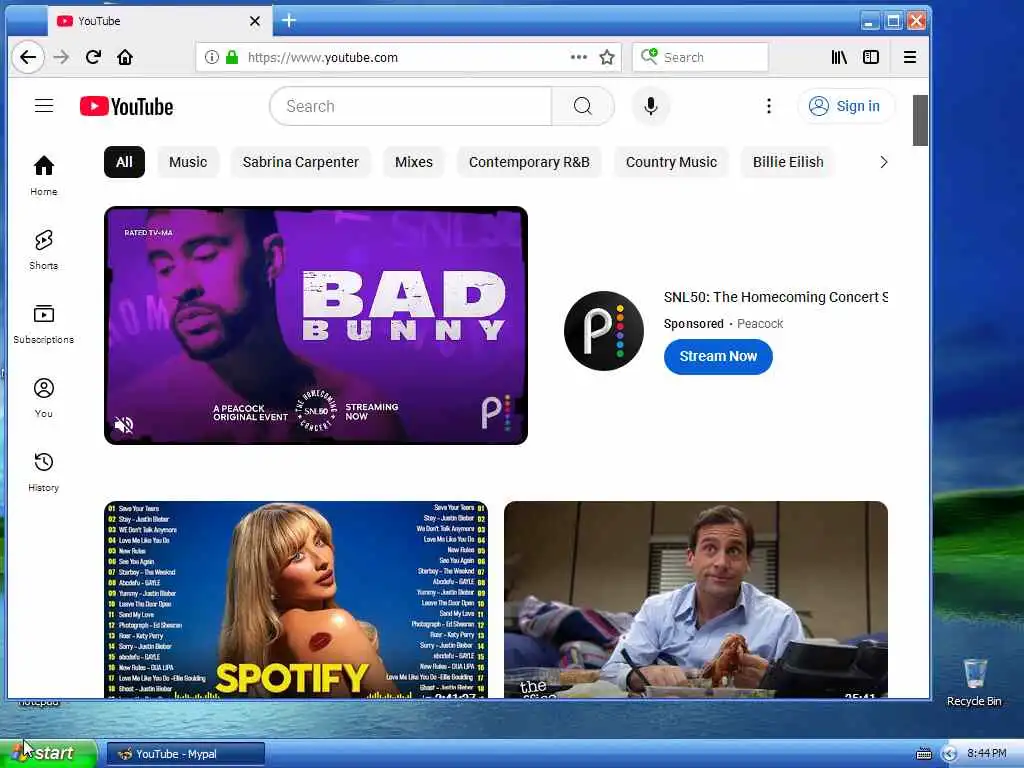Go back with the browser back arrow
The image size is (1024, 768).
tap(27, 57)
